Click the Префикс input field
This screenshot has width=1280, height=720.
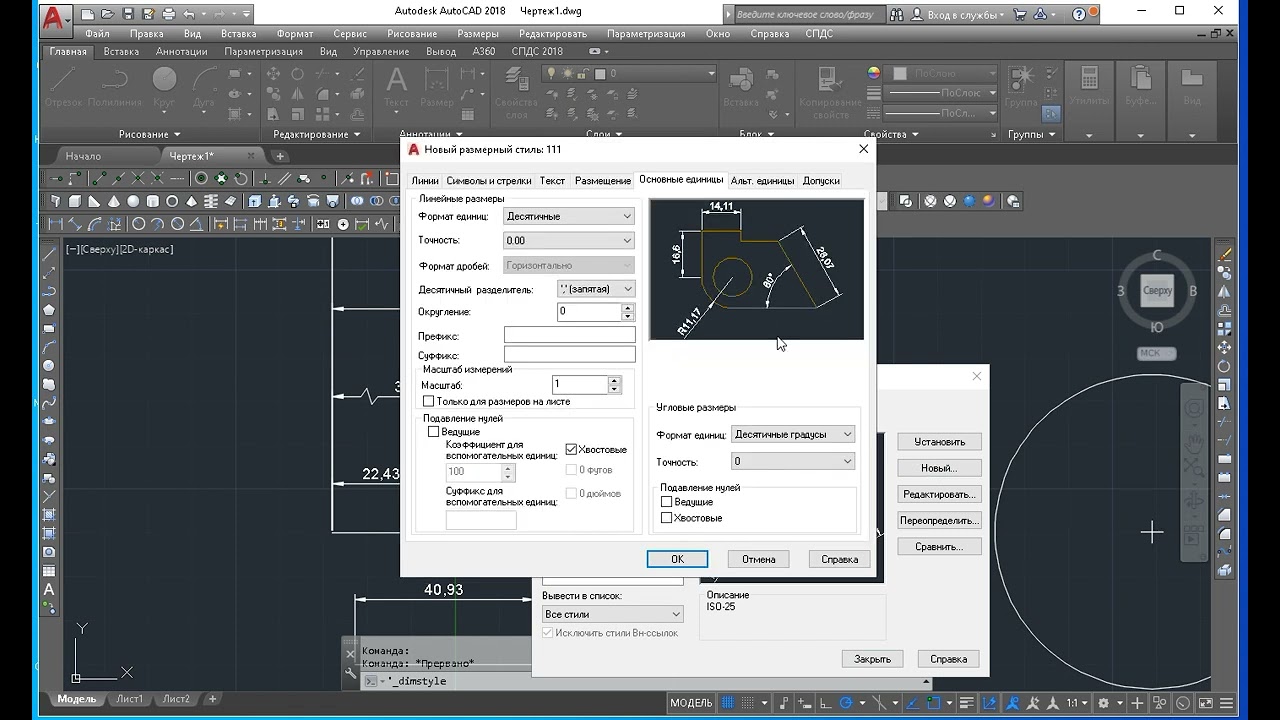[x=569, y=335]
